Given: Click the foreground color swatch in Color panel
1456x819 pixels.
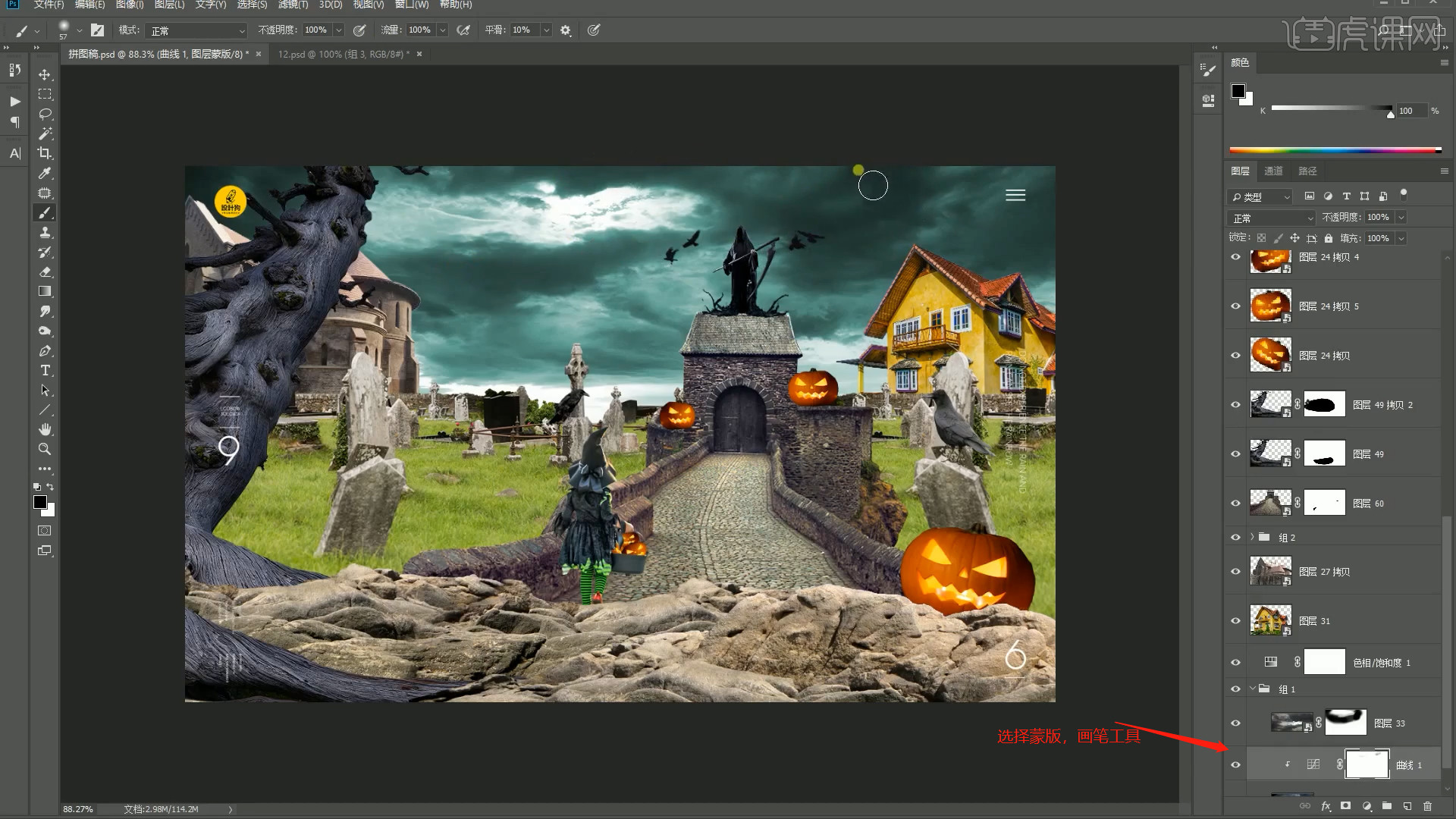Looking at the screenshot, I should point(1238,91).
